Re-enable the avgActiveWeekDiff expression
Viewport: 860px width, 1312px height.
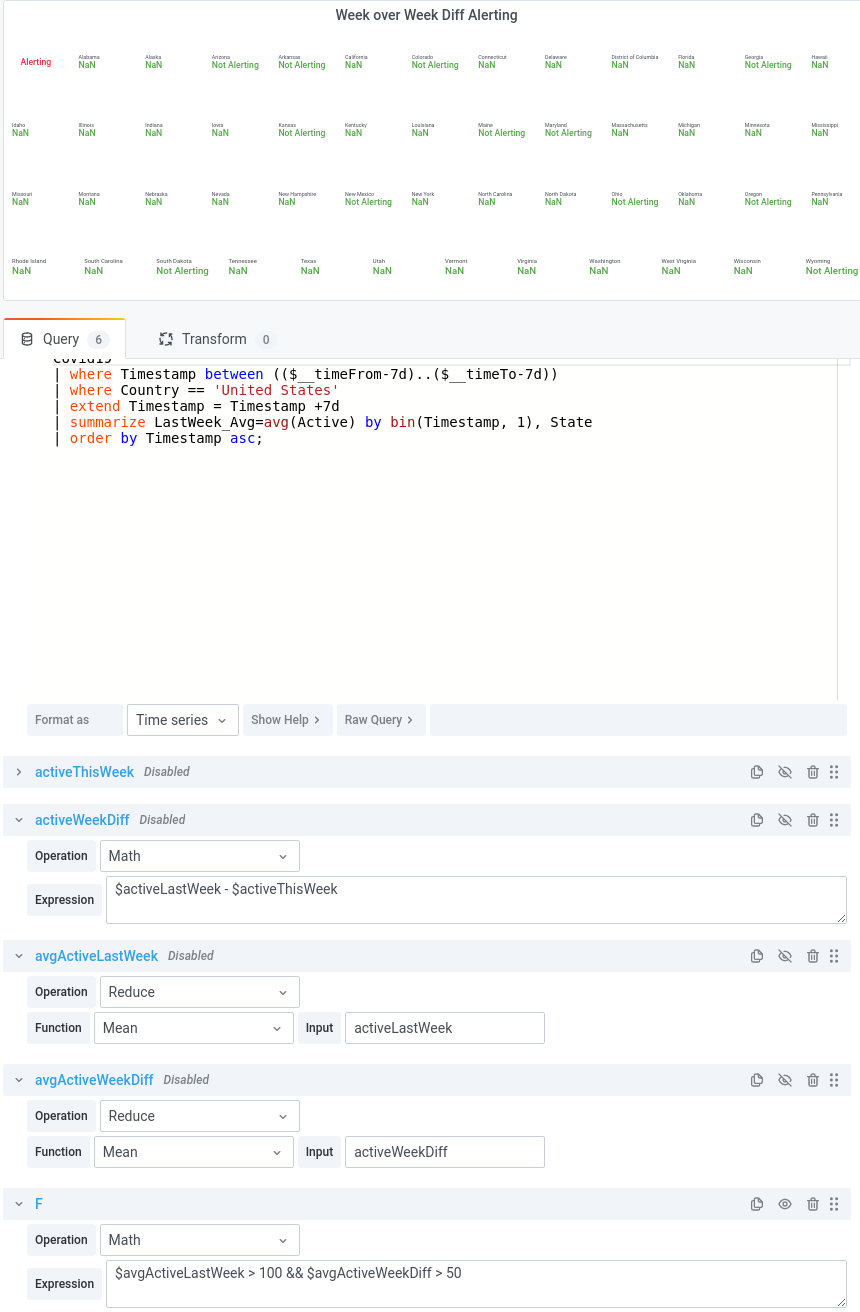(785, 1079)
